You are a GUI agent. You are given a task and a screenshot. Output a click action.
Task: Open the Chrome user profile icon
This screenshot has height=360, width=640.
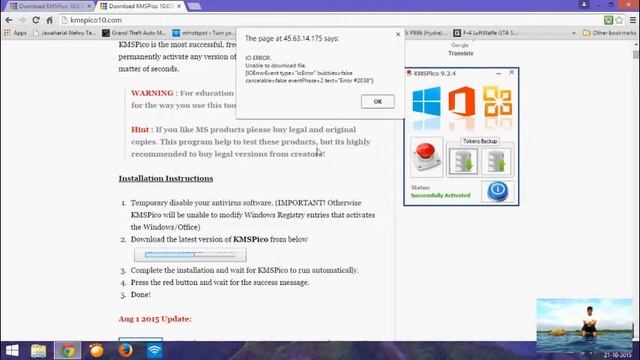click(584, 4)
